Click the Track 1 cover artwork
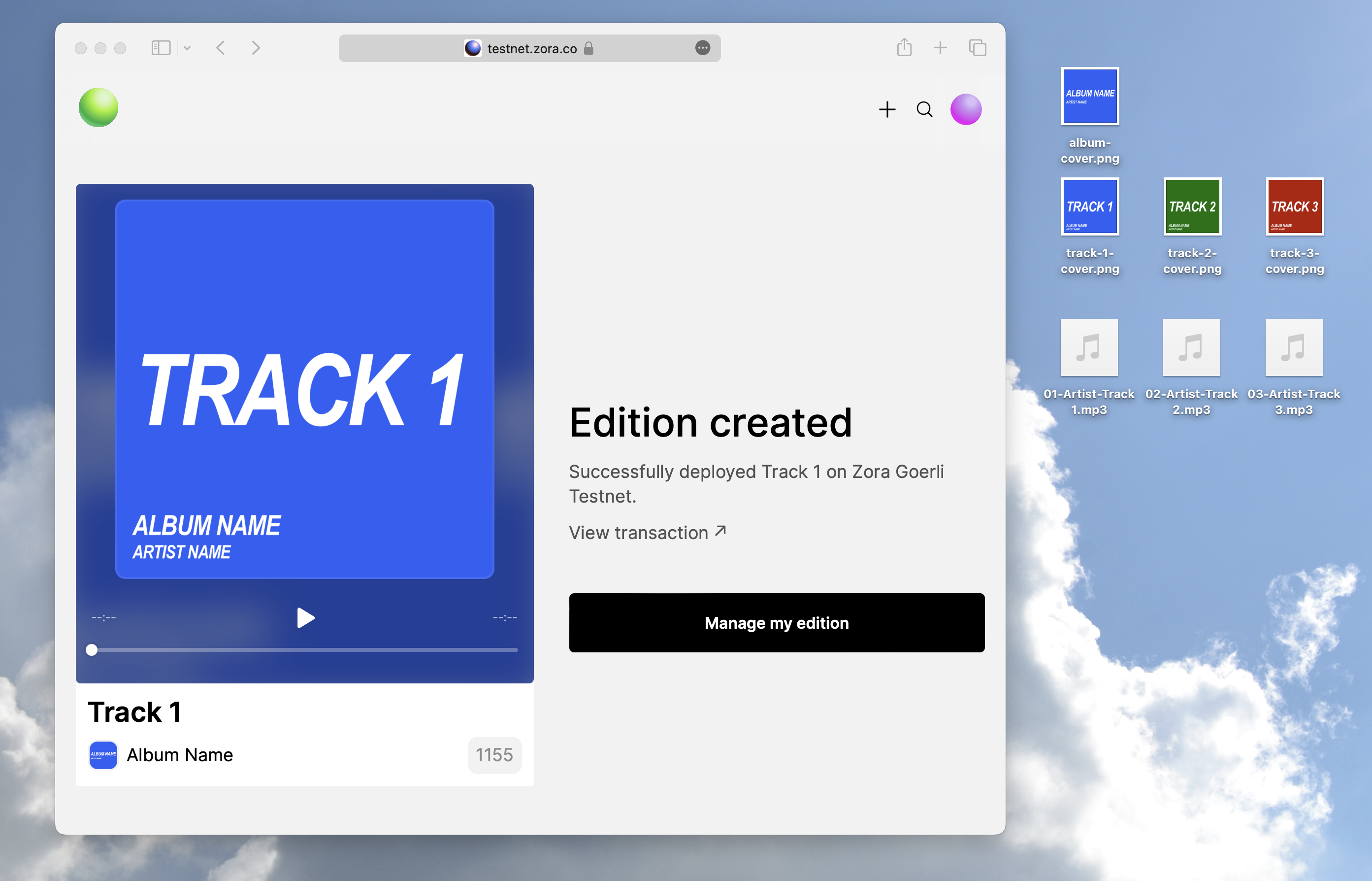Image resolution: width=1372 pixels, height=881 pixels. pyautogui.click(x=305, y=389)
